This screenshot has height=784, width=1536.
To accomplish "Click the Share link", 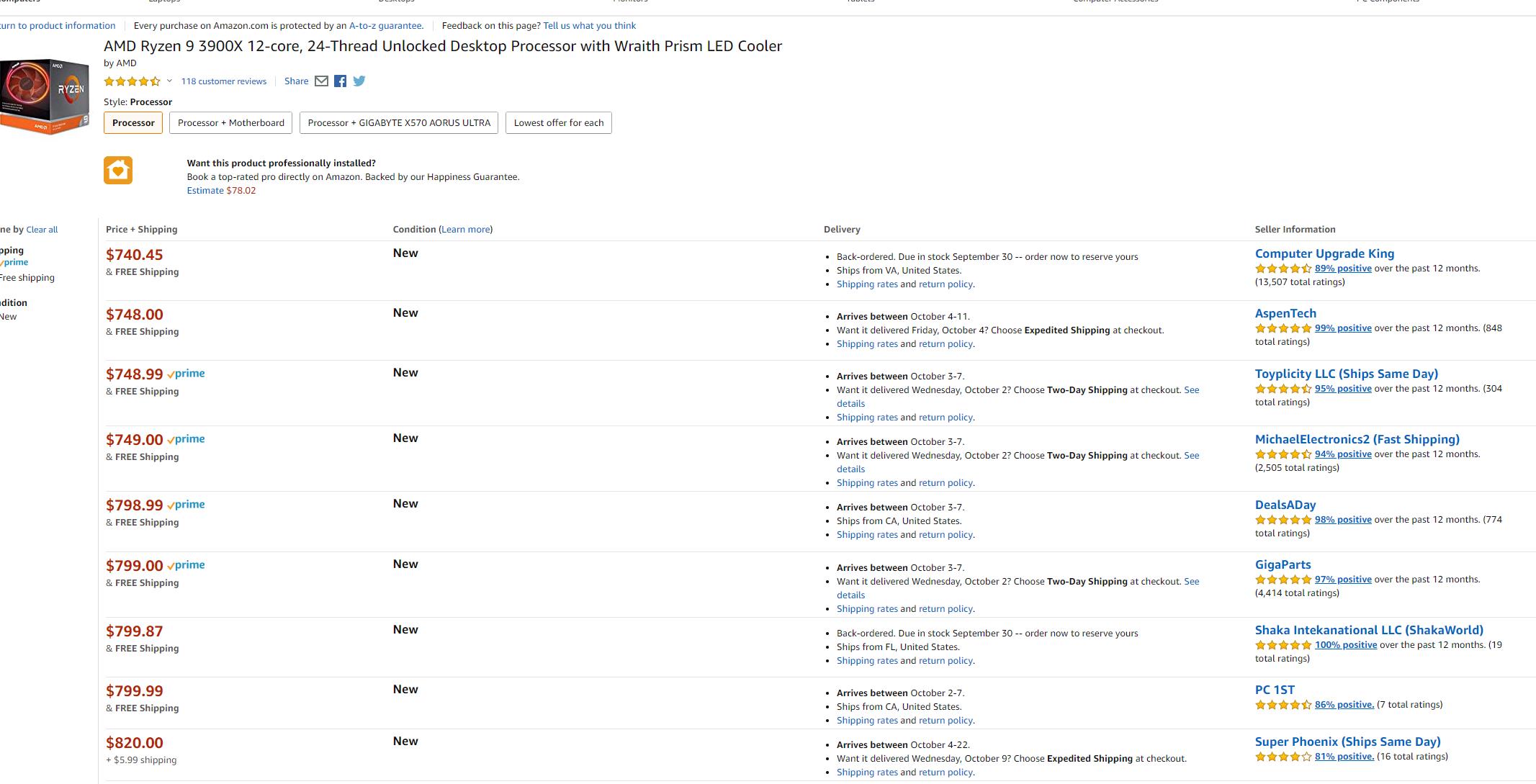I will coord(297,81).
